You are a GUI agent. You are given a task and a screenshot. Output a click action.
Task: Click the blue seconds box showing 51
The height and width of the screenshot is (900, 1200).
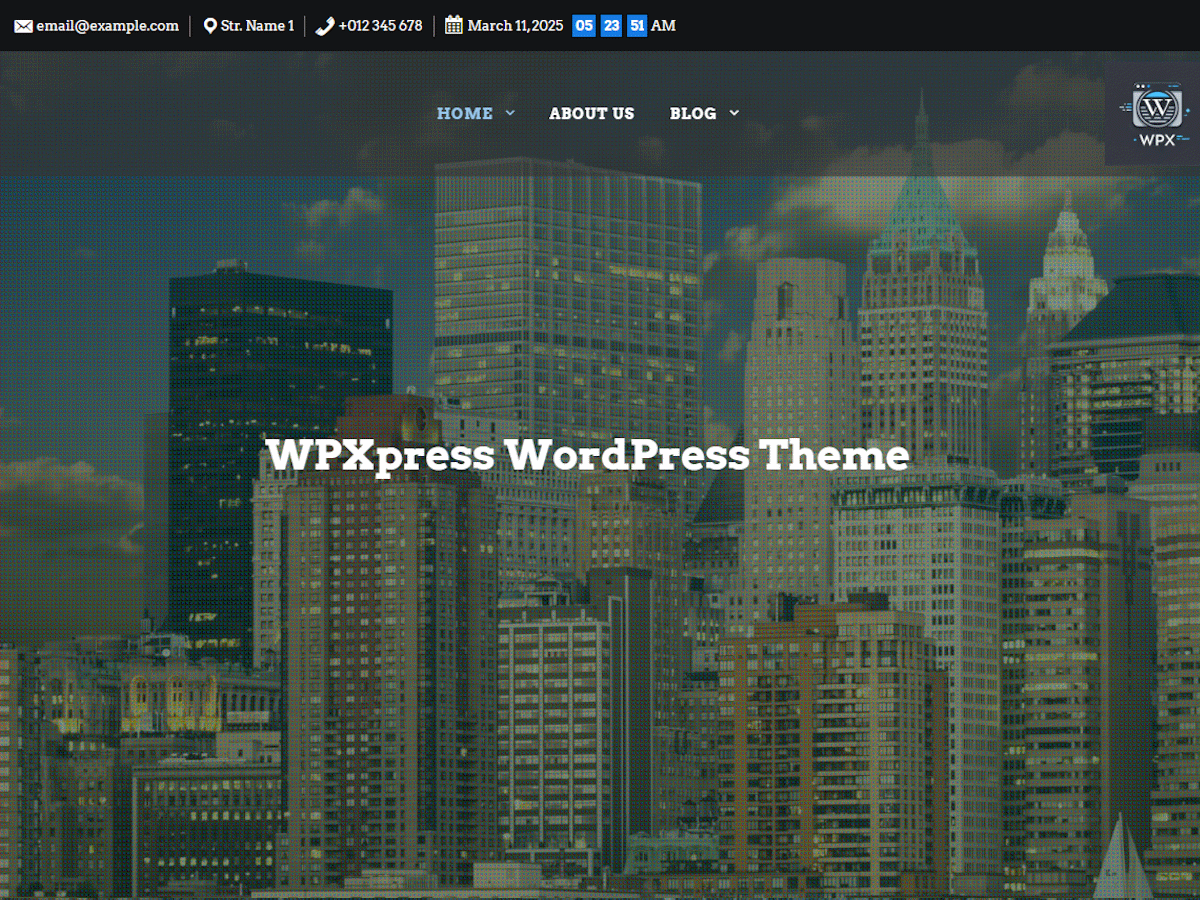click(x=637, y=26)
